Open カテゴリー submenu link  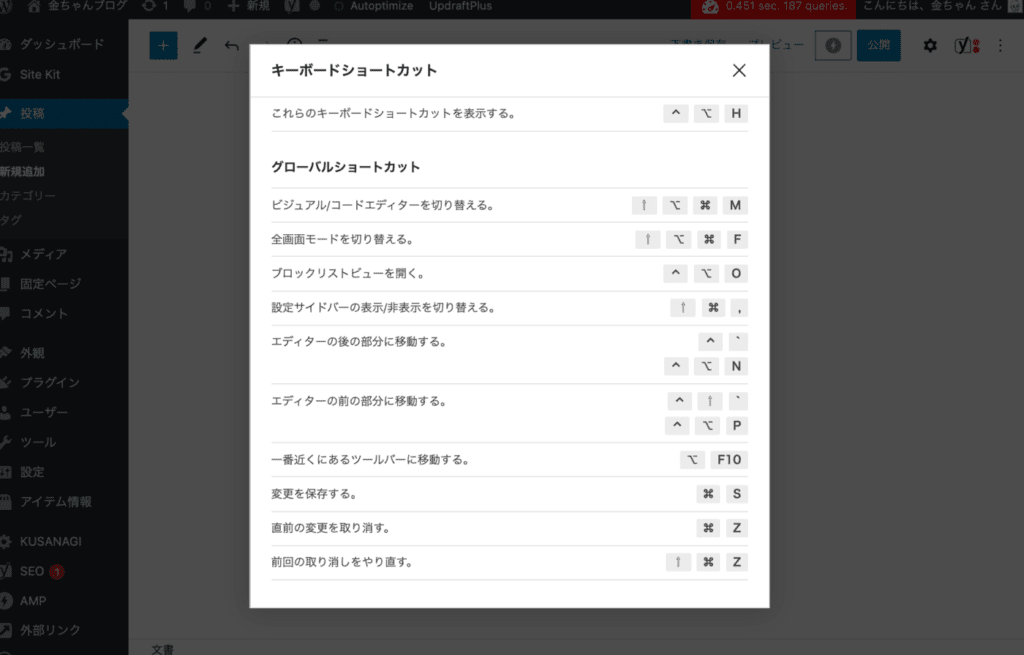point(28,196)
